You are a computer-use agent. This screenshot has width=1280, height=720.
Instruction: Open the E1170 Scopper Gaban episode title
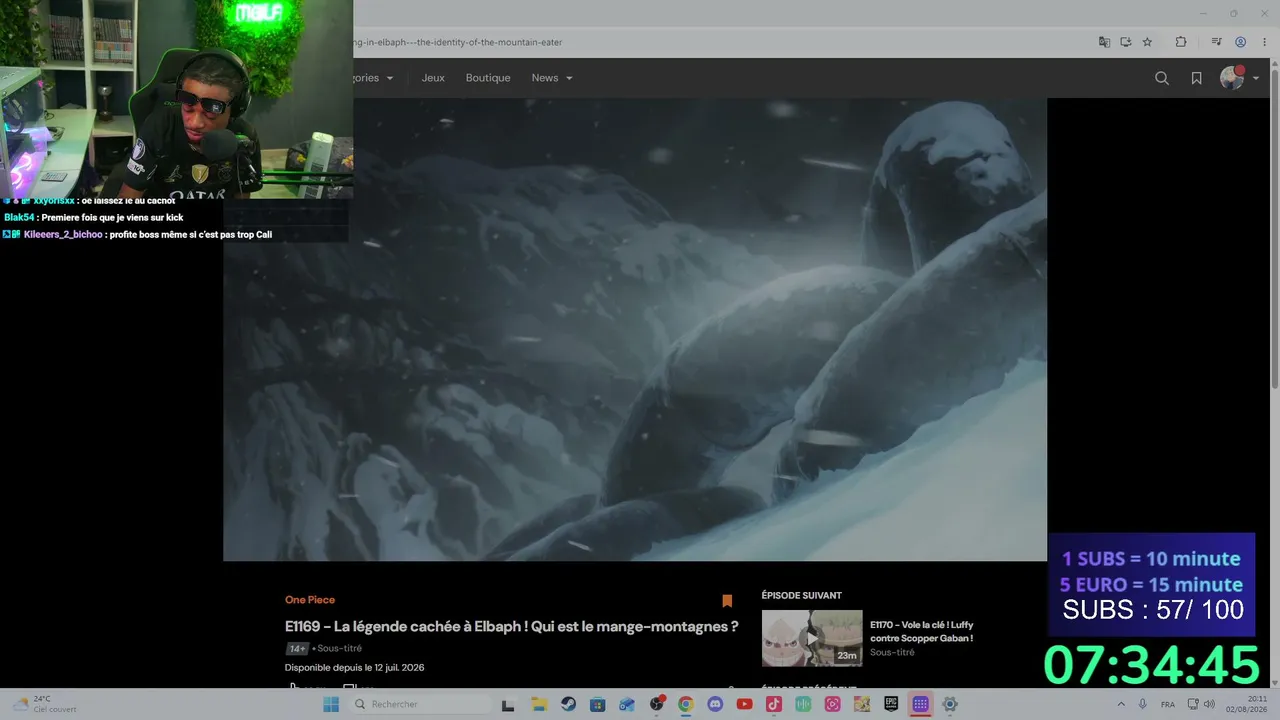[x=921, y=631]
